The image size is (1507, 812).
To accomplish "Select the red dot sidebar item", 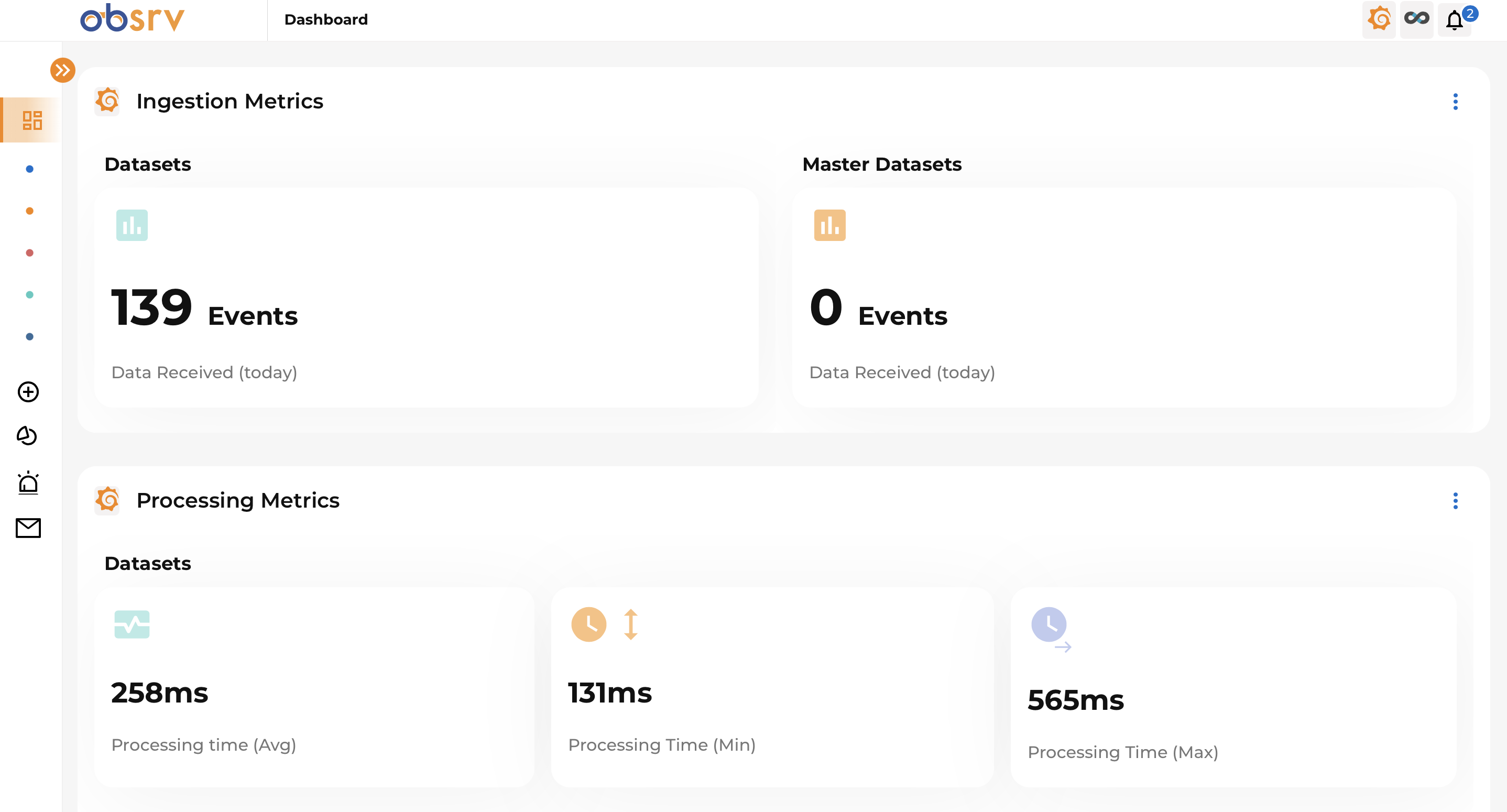I will [30, 253].
